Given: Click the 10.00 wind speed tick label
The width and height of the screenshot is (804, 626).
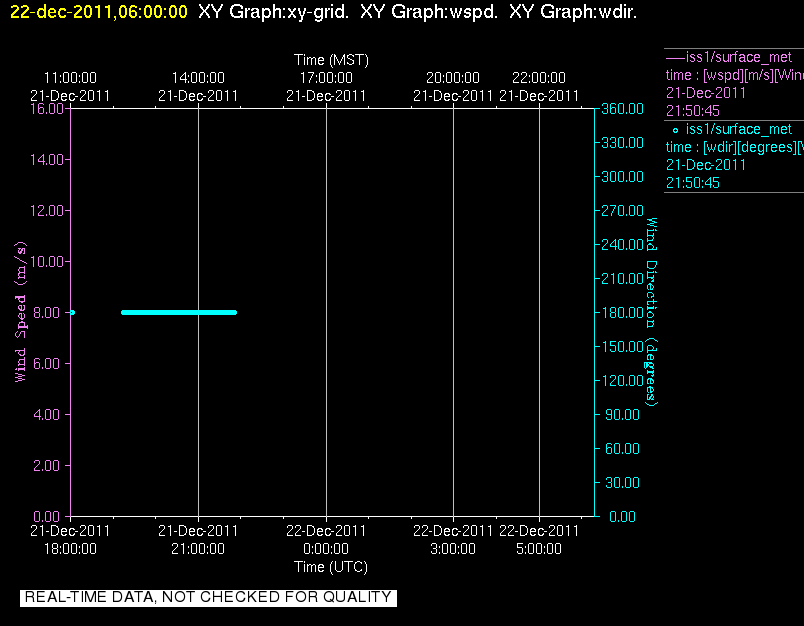Looking at the screenshot, I should tap(47, 261).
